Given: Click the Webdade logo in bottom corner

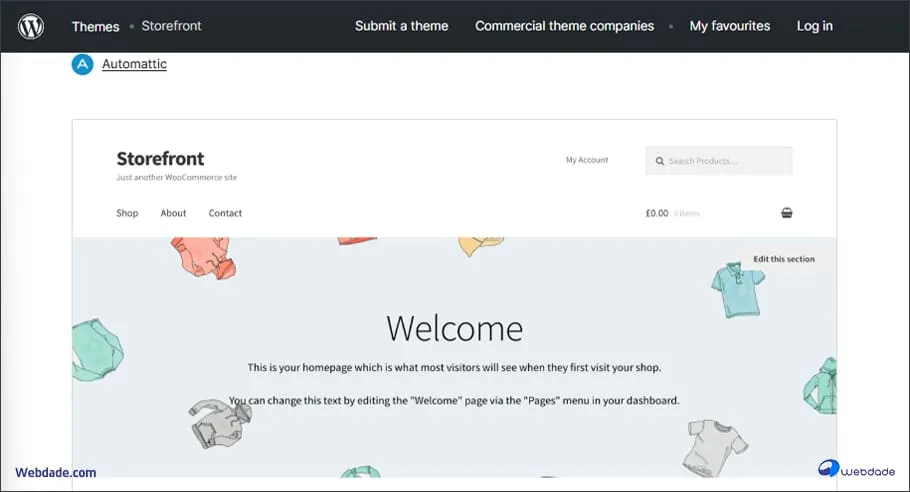Looking at the screenshot, I should click(855, 471).
